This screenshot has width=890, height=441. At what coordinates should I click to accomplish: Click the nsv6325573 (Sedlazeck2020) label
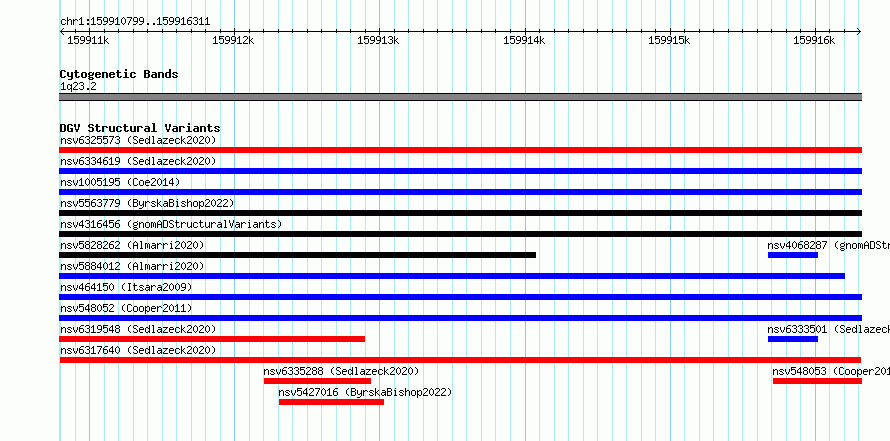138,140
